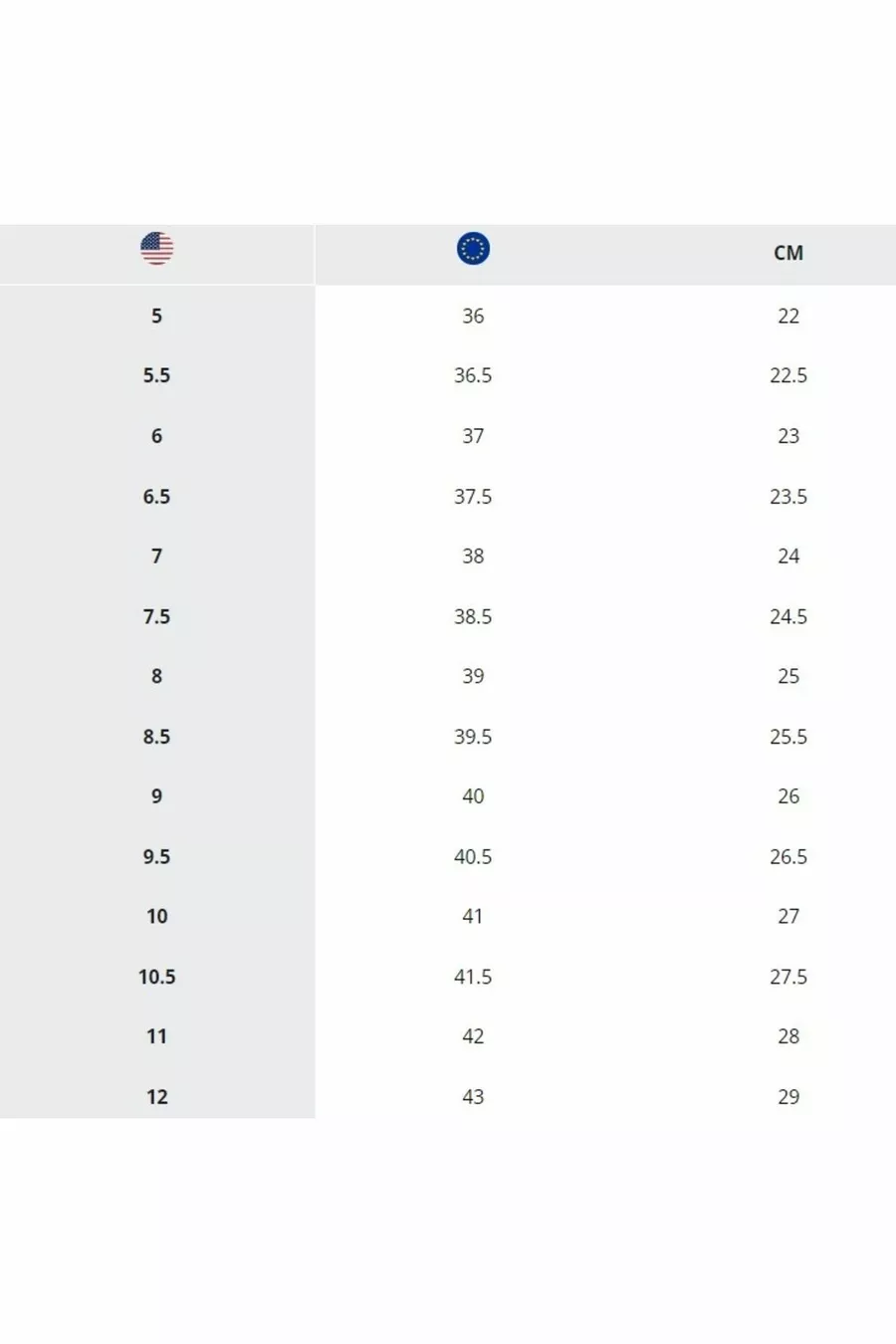
Task: Click the 24.5 cm value
Action: [787, 616]
